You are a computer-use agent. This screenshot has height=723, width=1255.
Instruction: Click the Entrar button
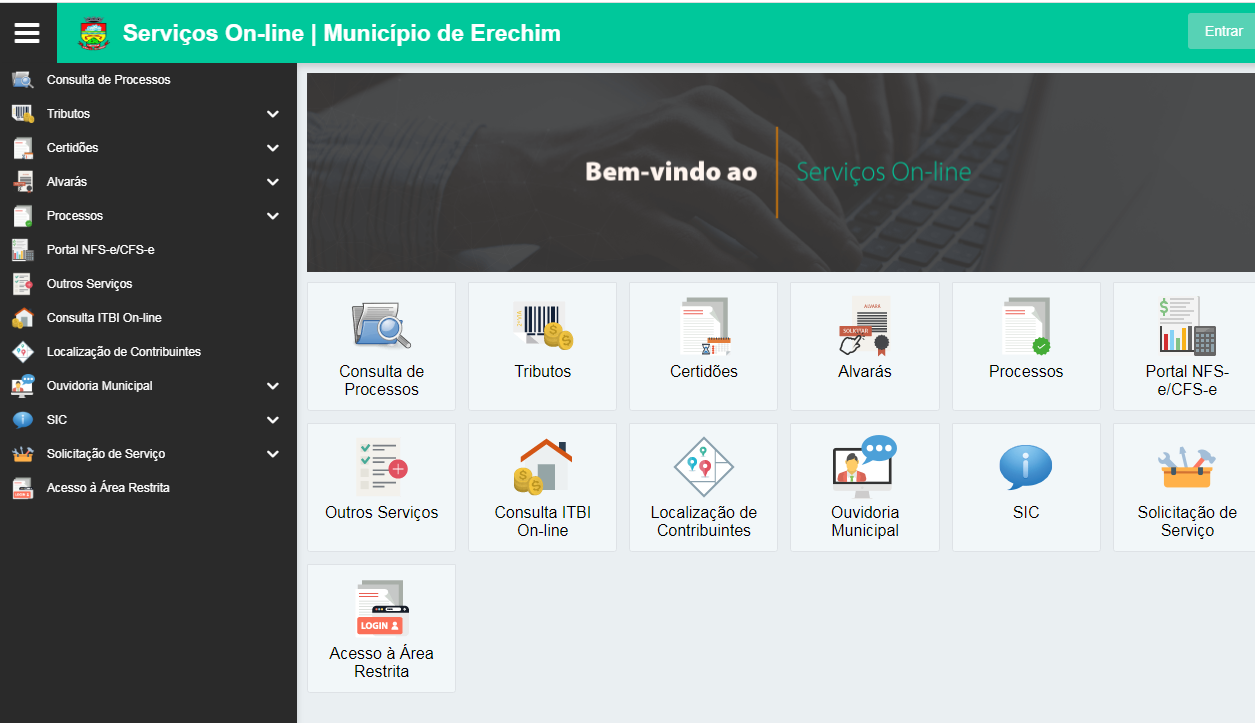coord(1222,31)
